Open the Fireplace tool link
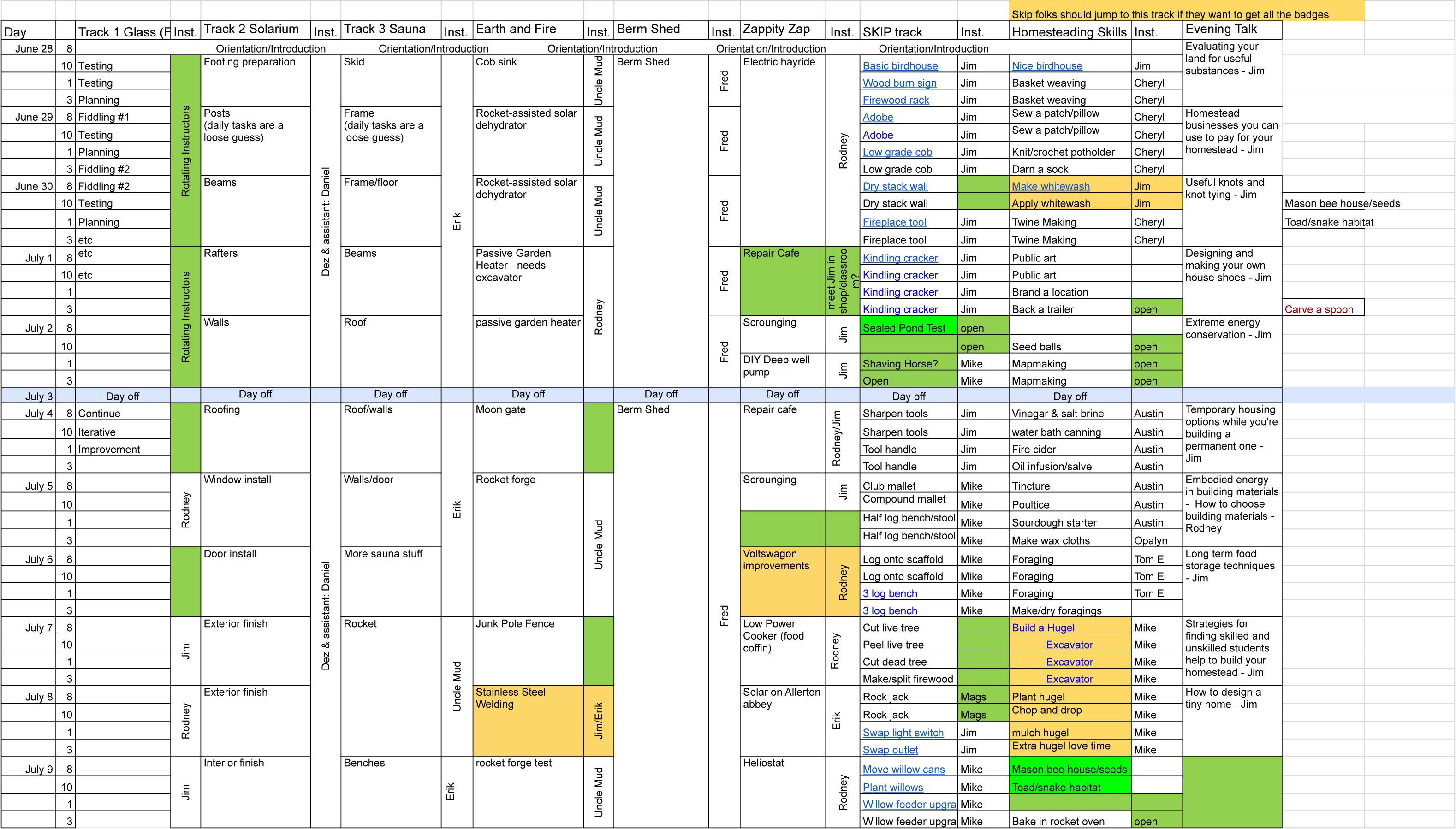This screenshot has height=829, width=1456. (x=894, y=222)
